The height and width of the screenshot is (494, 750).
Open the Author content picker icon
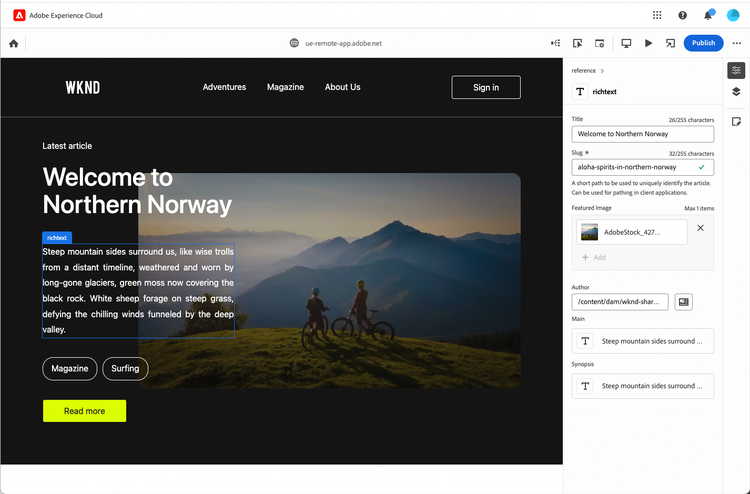click(x=684, y=302)
